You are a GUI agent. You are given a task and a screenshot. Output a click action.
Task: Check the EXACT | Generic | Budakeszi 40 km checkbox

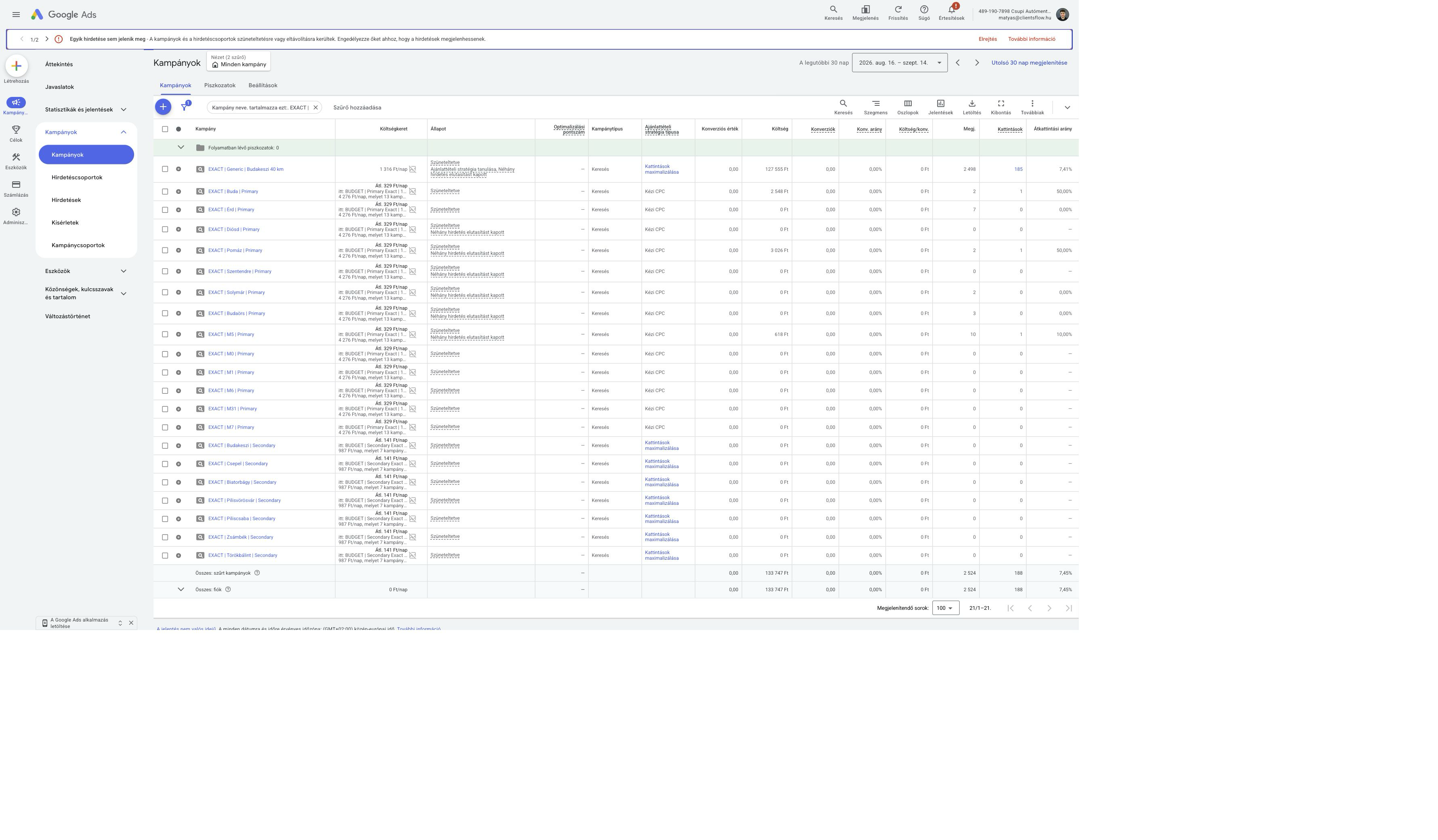165,169
